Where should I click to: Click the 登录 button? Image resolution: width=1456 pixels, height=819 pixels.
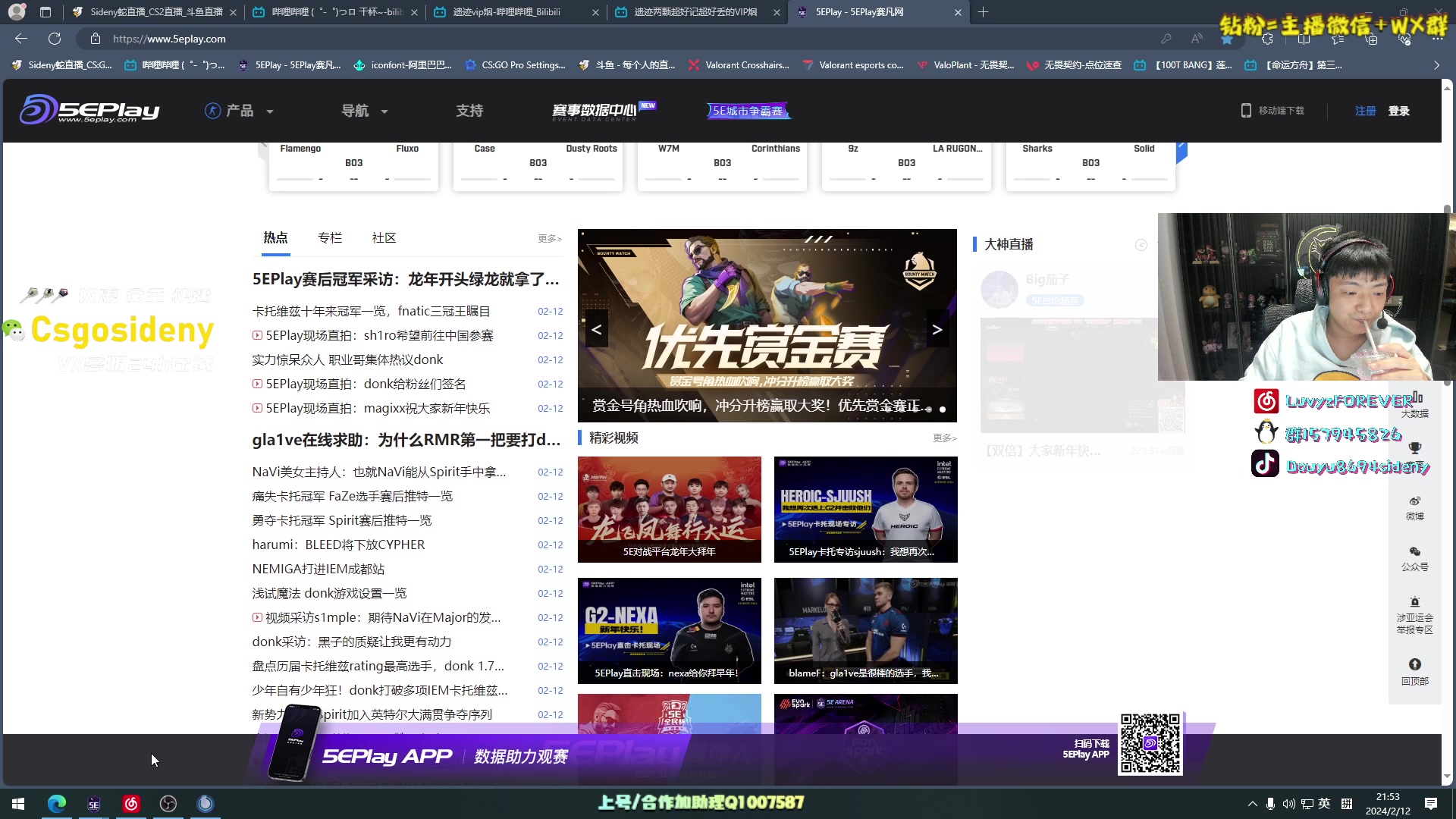(x=1398, y=111)
